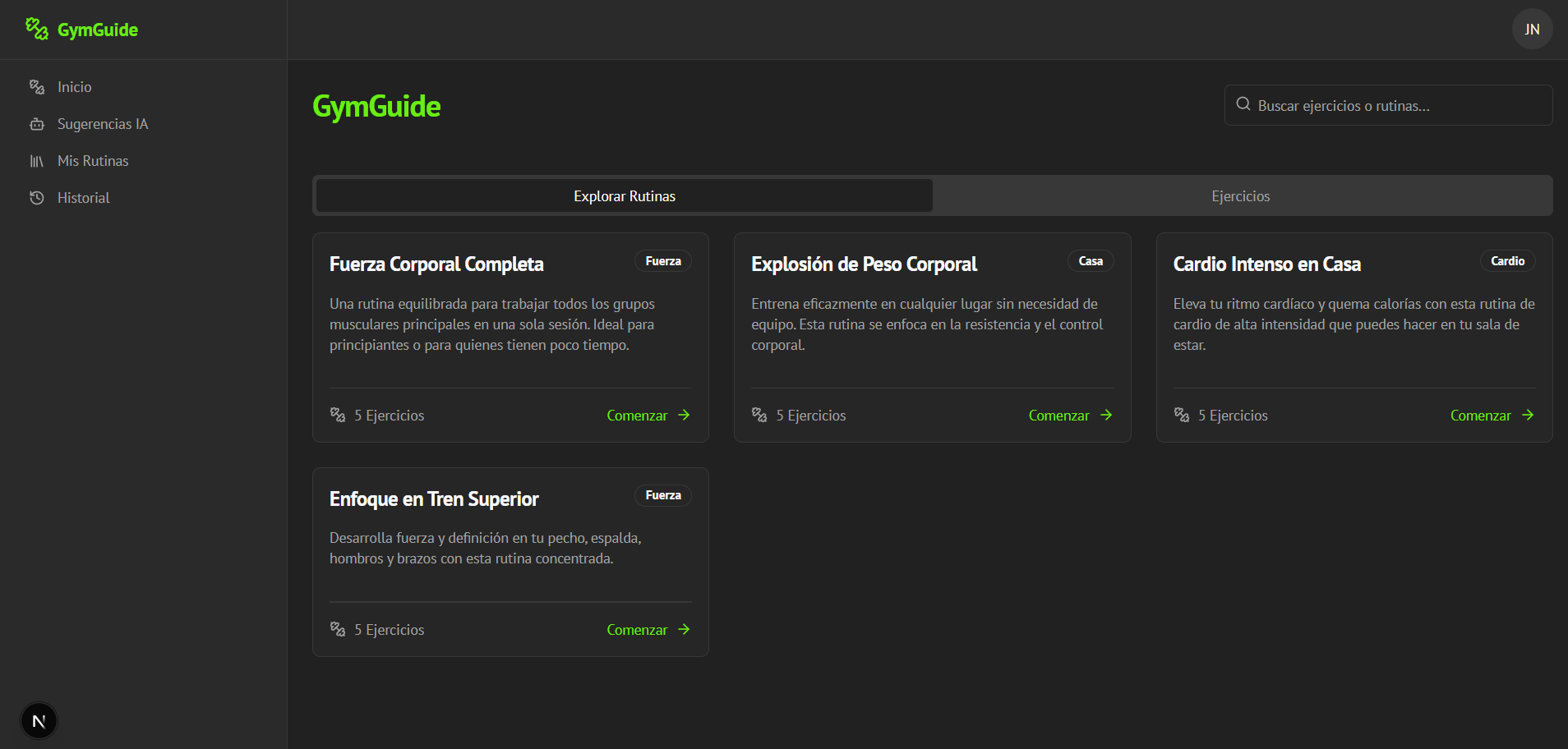Click dumbbell icon on Fuerza Corporal Completa card
Image resolution: width=1568 pixels, height=749 pixels.
click(338, 415)
